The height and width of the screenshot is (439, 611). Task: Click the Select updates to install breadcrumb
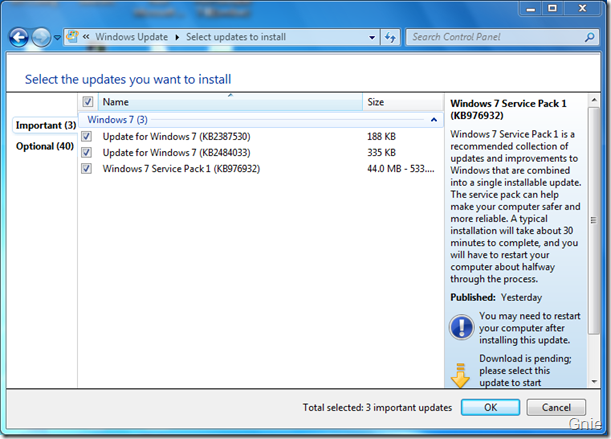236,37
